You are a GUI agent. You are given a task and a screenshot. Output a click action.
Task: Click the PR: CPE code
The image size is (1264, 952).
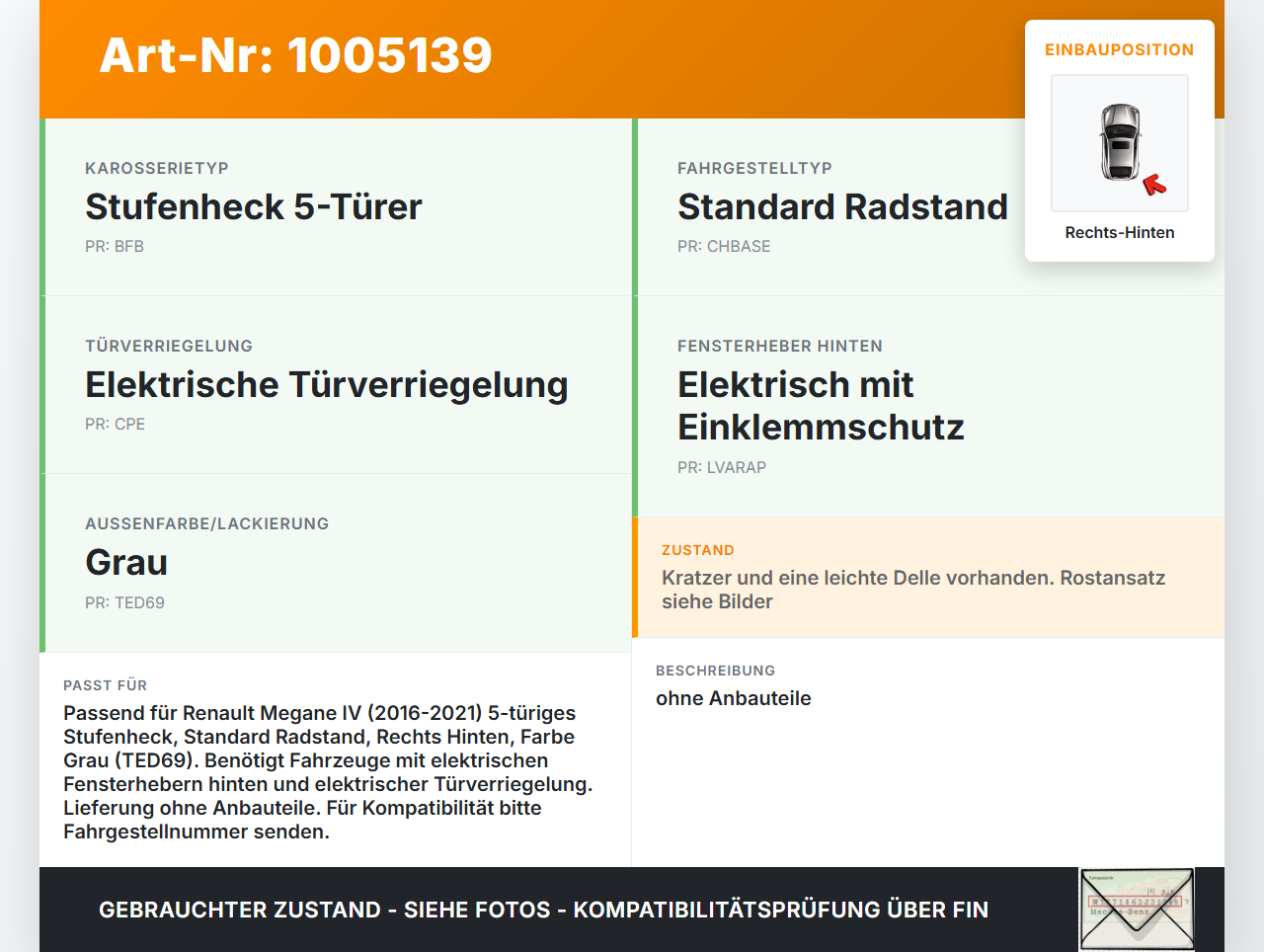115,424
